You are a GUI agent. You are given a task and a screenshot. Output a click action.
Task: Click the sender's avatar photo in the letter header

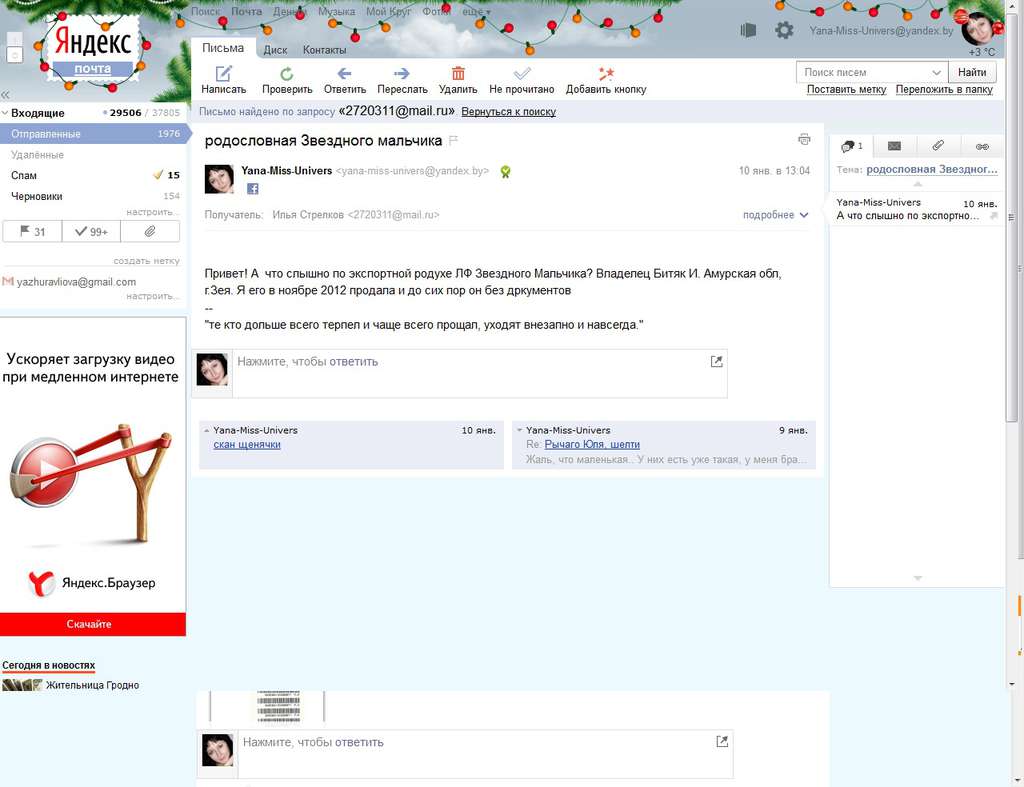click(x=219, y=179)
